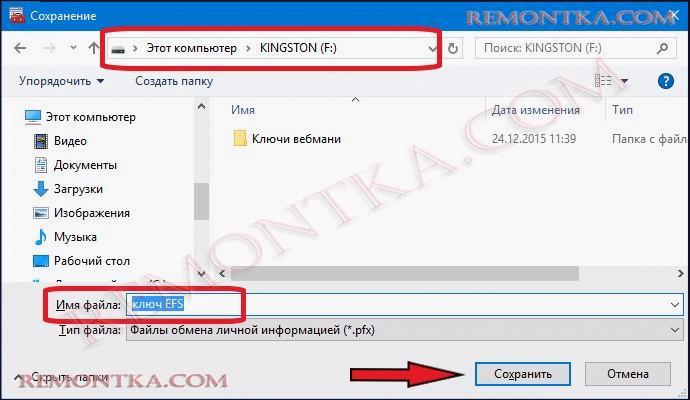Refresh the KINGSTON (F:) folder view
Screen dimensions: 690x400
coord(453,48)
